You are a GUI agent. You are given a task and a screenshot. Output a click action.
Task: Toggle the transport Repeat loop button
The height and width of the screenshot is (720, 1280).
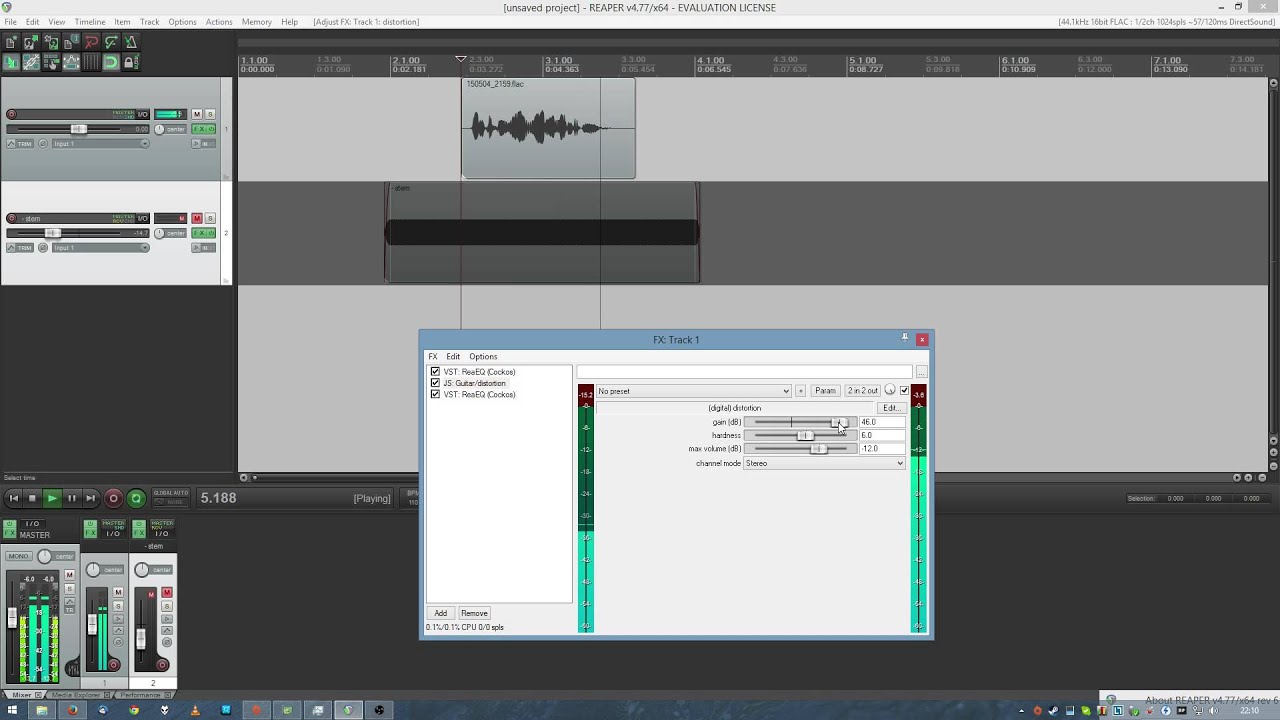pos(136,498)
